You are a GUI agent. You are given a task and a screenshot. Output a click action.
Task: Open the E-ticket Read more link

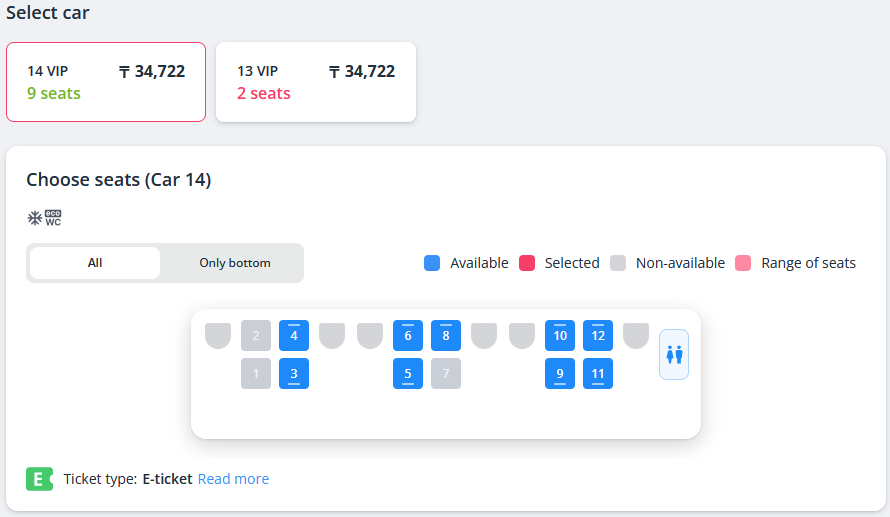pos(233,479)
